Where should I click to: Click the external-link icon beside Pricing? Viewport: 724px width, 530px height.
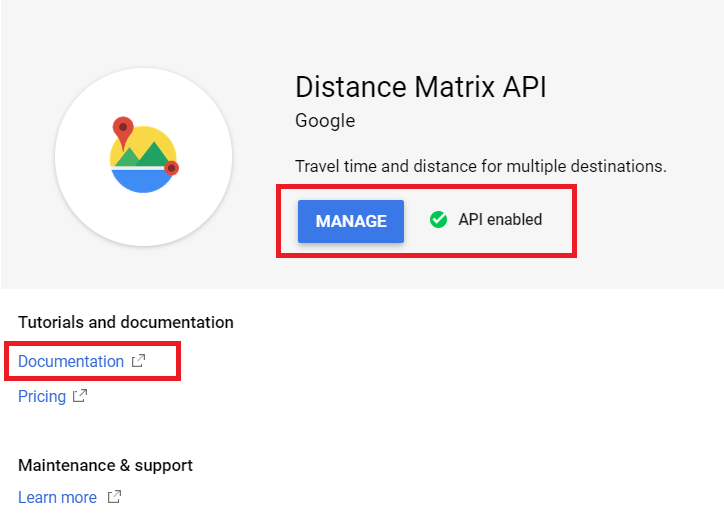click(x=80, y=396)
